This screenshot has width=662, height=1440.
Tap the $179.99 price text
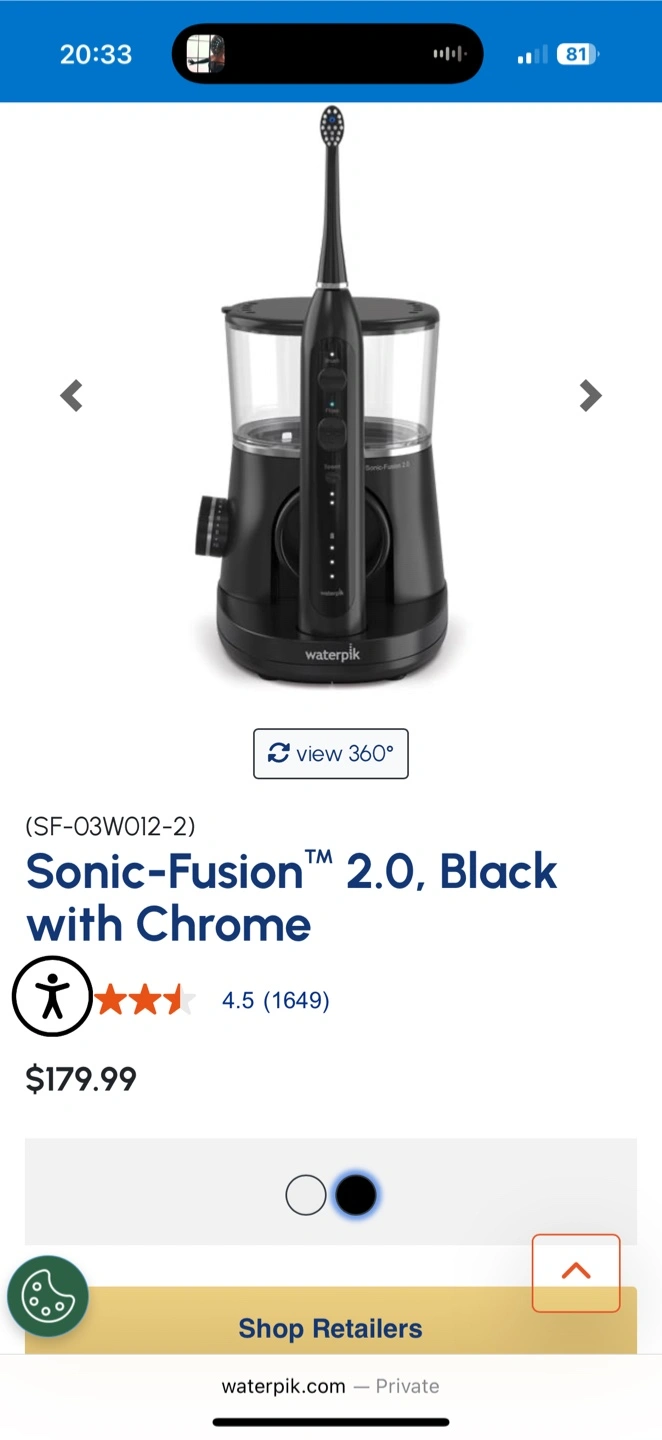pos(81,1079)
